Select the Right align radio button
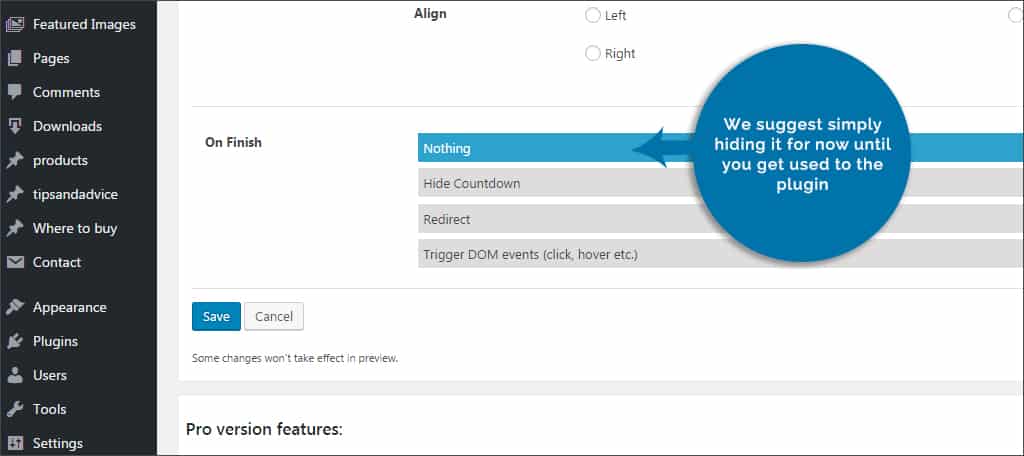 point(593,53)
